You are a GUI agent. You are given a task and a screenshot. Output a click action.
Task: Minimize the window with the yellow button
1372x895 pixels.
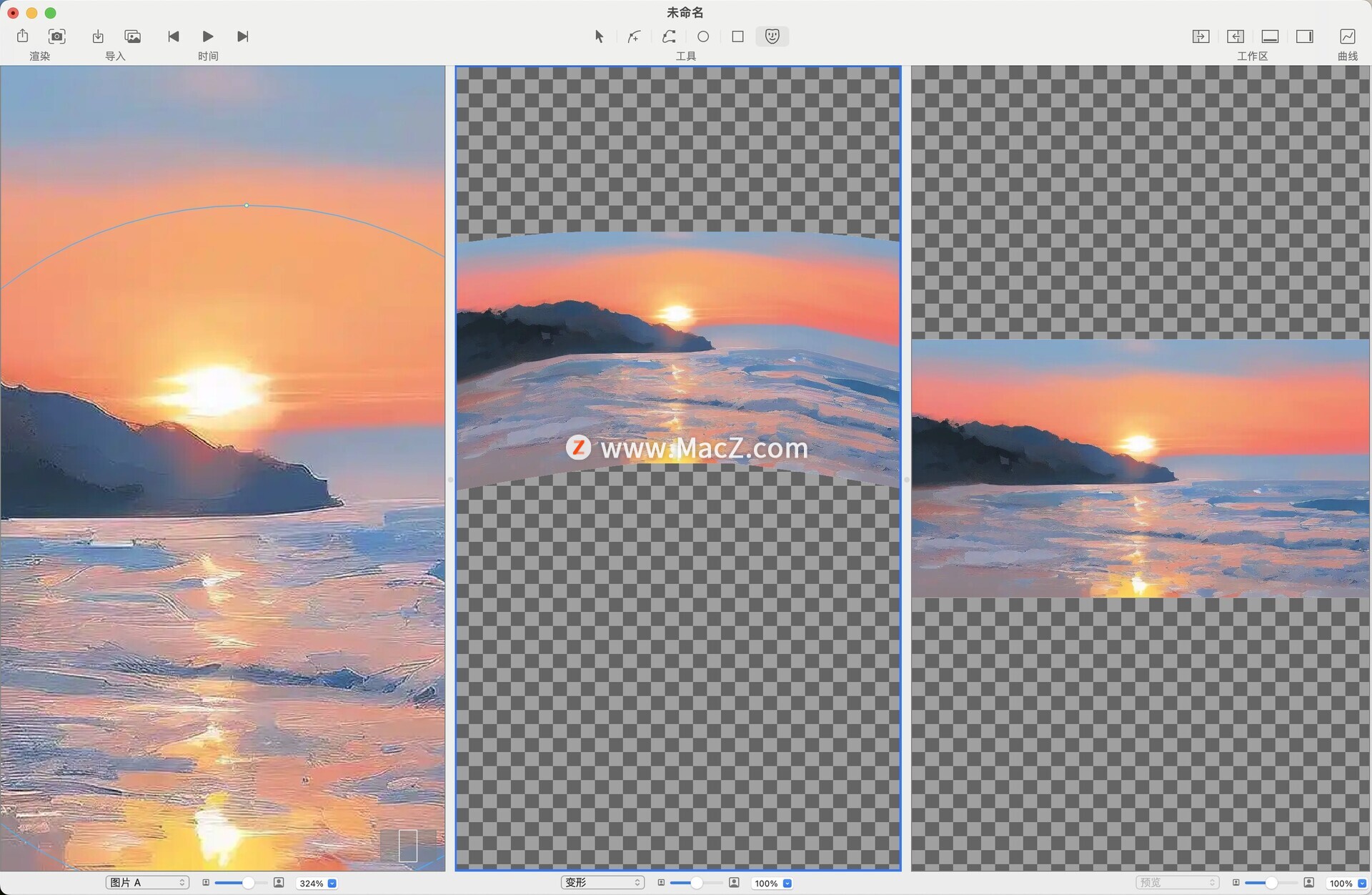pos(31,13)
